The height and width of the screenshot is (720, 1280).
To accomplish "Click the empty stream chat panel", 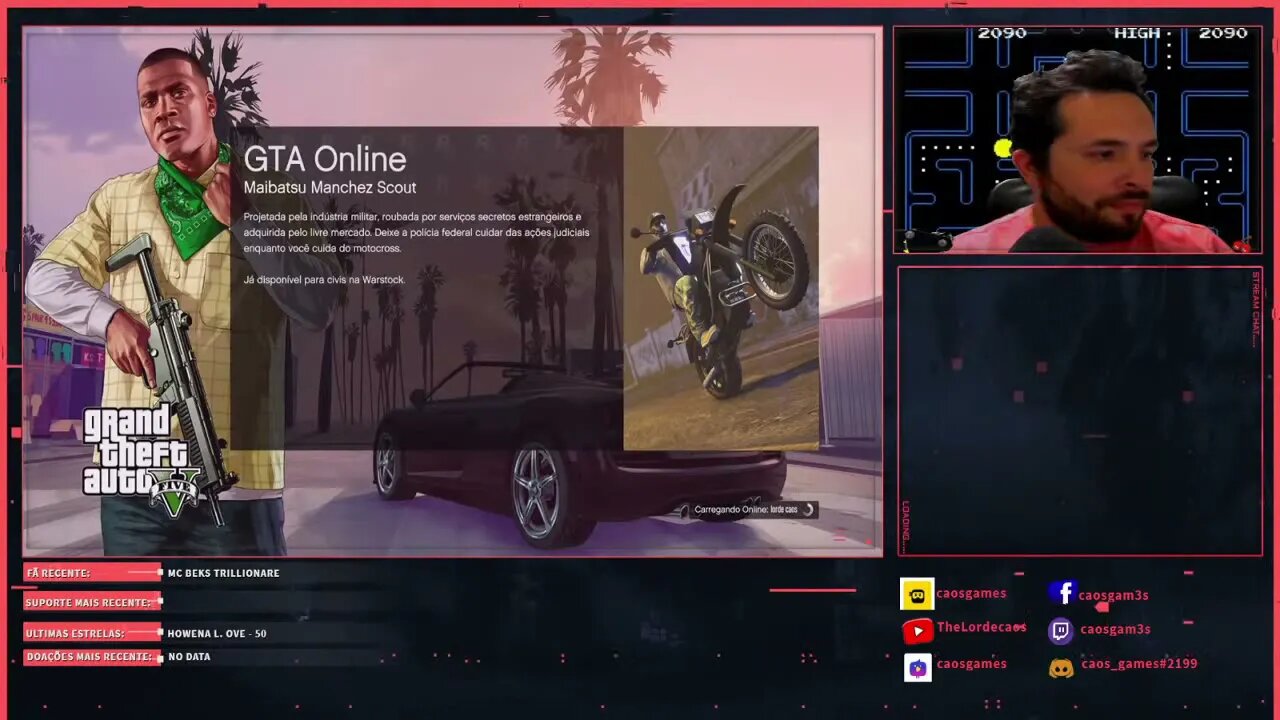I will pos(1080,411).
